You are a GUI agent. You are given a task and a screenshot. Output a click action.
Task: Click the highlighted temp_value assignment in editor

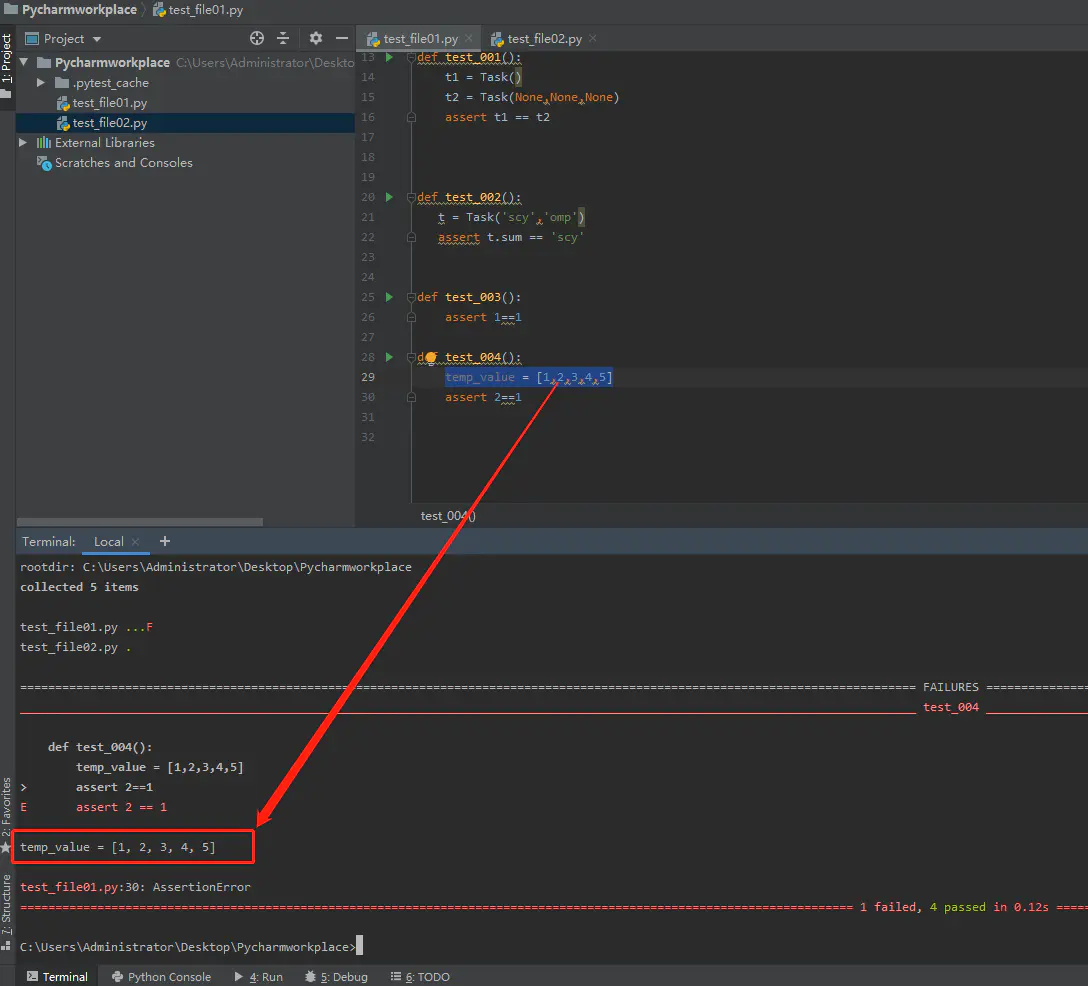click(x=528, y=377)
